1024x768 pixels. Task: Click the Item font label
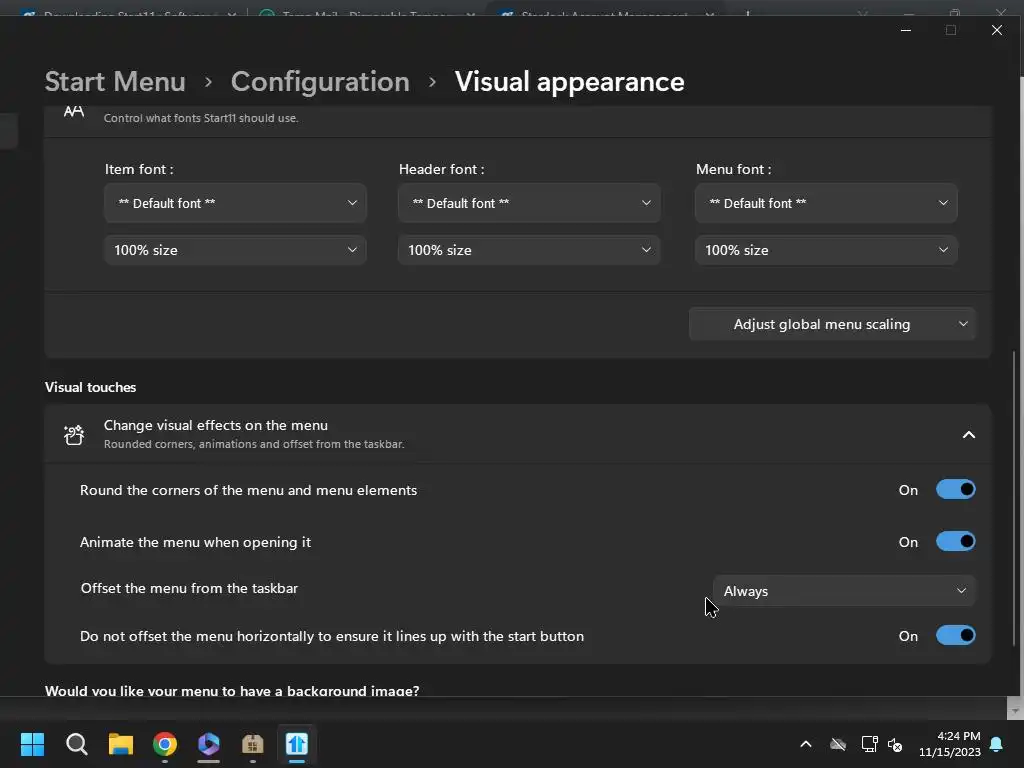[139, 169]
